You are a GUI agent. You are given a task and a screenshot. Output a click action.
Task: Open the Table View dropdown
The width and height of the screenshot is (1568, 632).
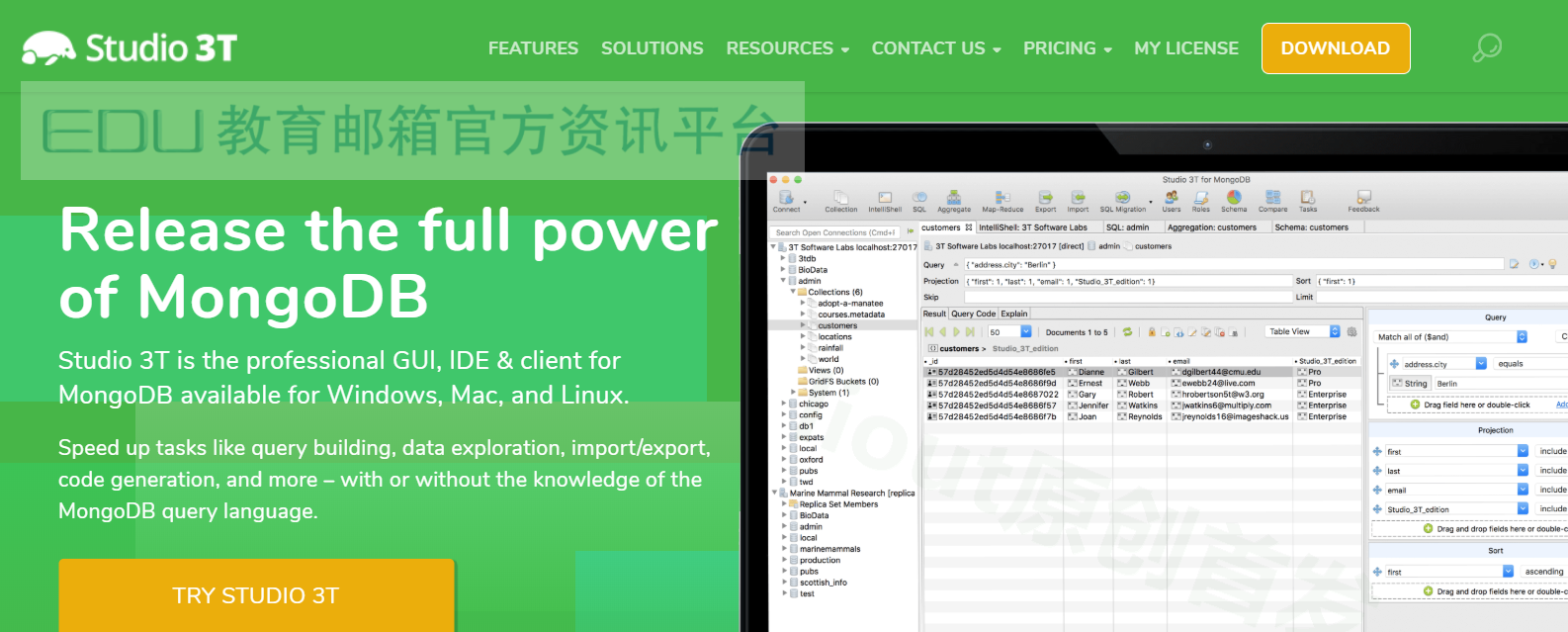tap(1335, 331)
